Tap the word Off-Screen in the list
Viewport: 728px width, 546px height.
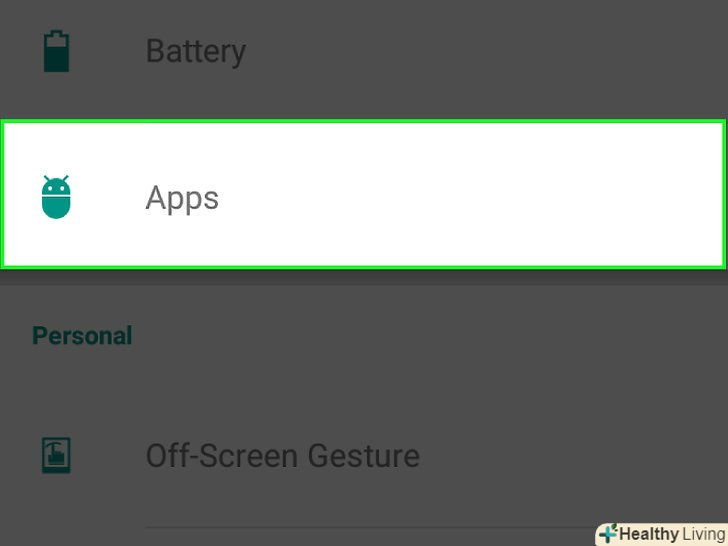coord(223,455)
